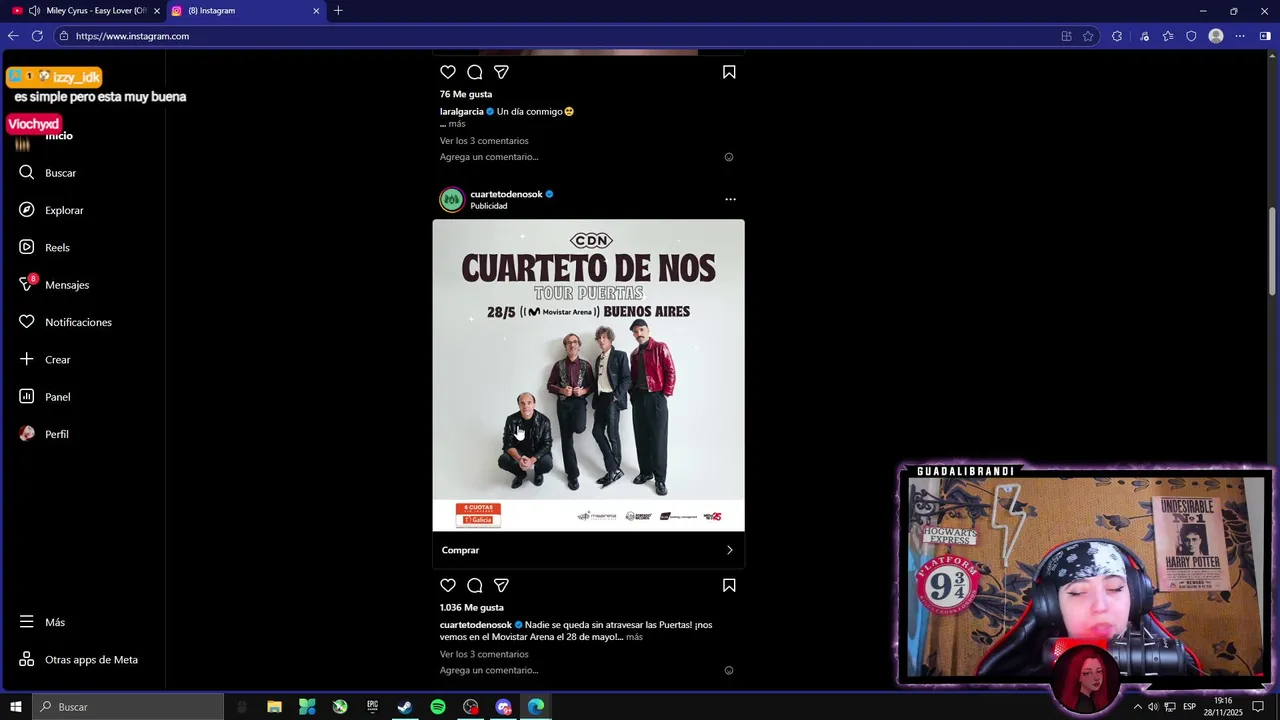
Task: Open emoji picker on cuartetodenosok comment box
Action: click(729, 671)
